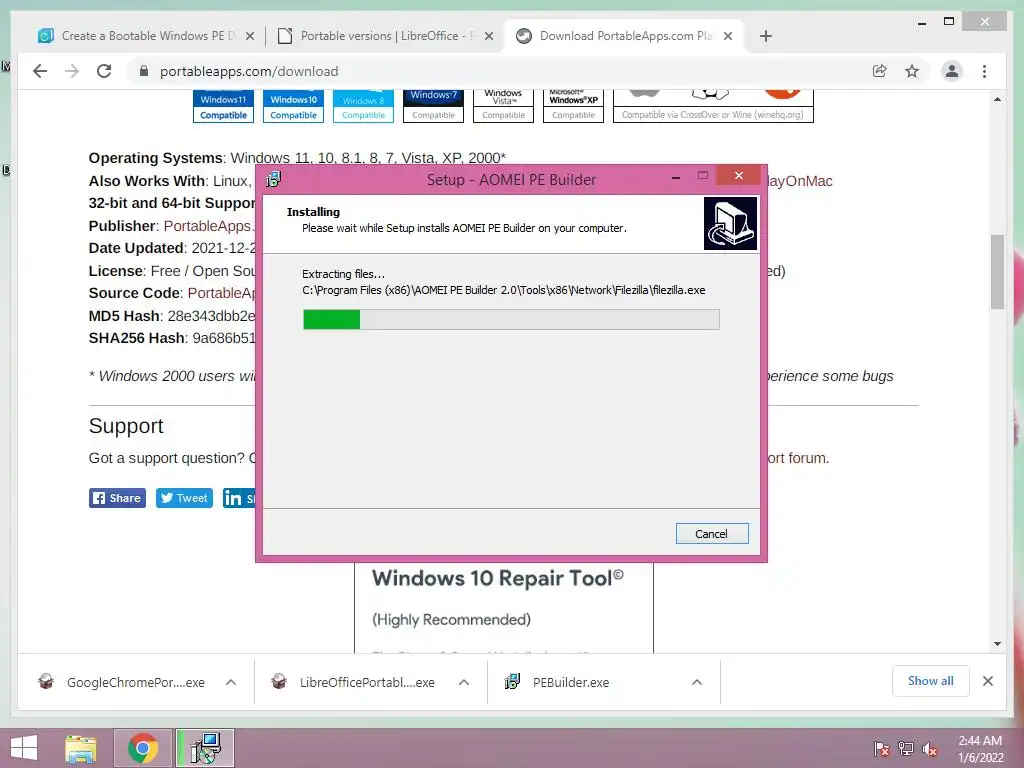Click the setup installer taskbar icon
Viewport: 1024px width, 768px height.
(x=205, y=748)
